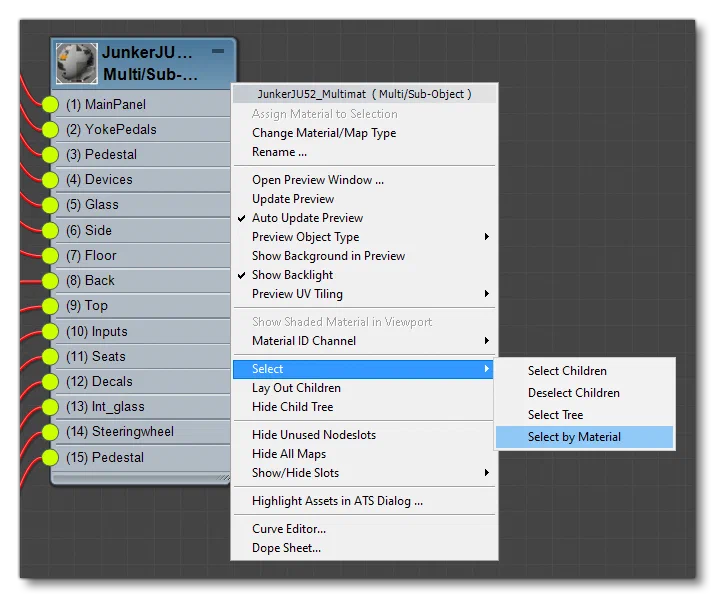This screenshot has height=598, width=715.
Task: Choose Hide All Maps
Action: pos(364,454)
